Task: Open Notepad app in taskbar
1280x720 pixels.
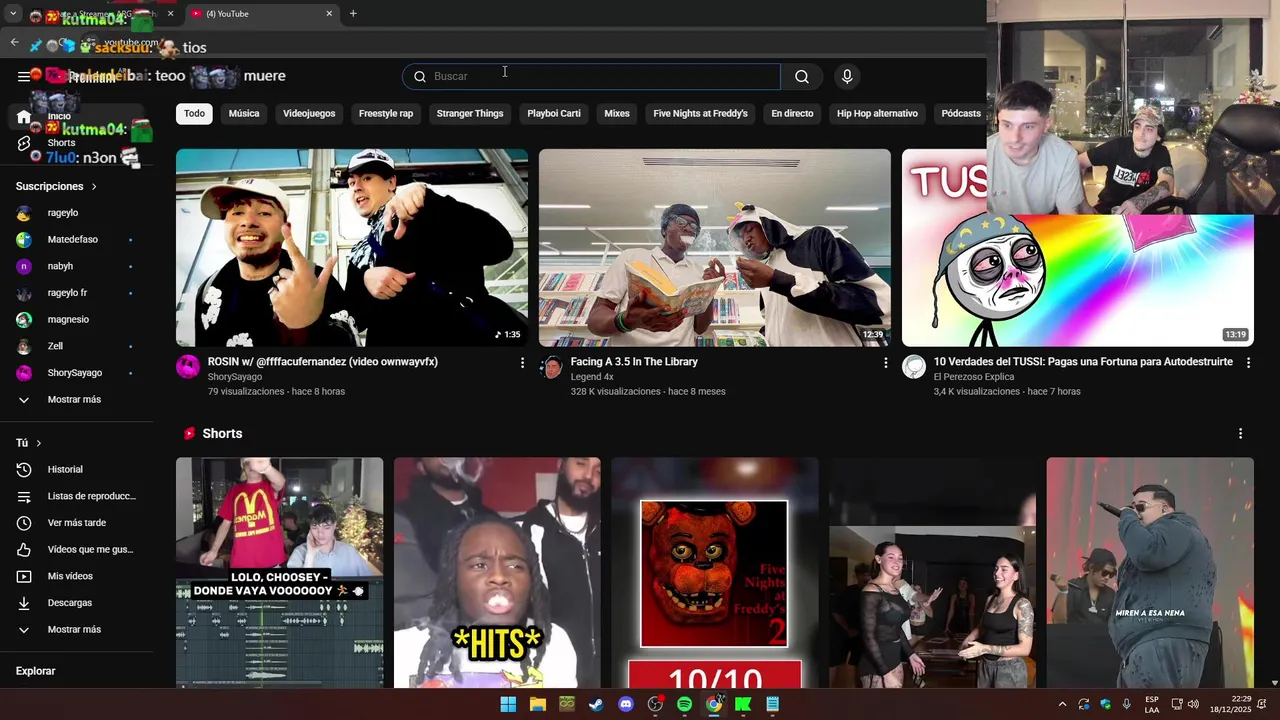Action: click(773, 705)
